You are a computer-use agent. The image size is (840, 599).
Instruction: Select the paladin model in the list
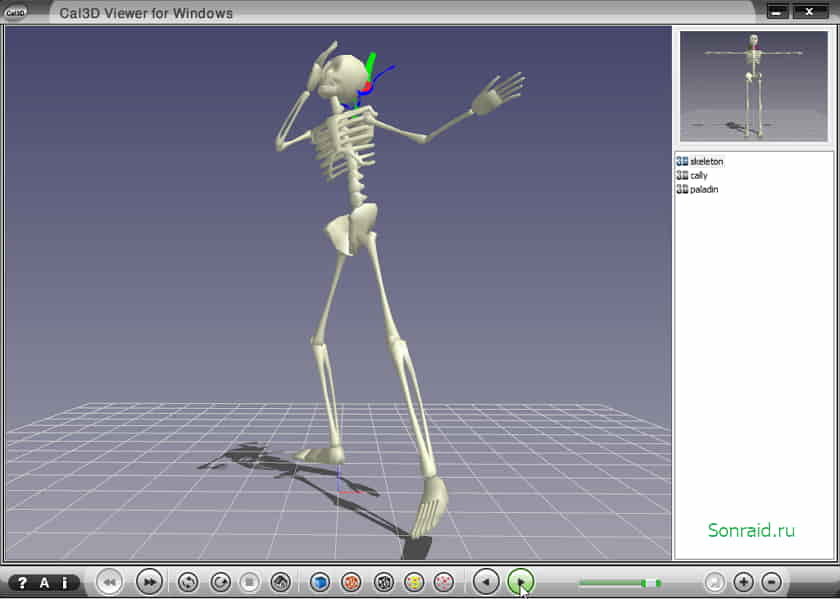(704, 189)
